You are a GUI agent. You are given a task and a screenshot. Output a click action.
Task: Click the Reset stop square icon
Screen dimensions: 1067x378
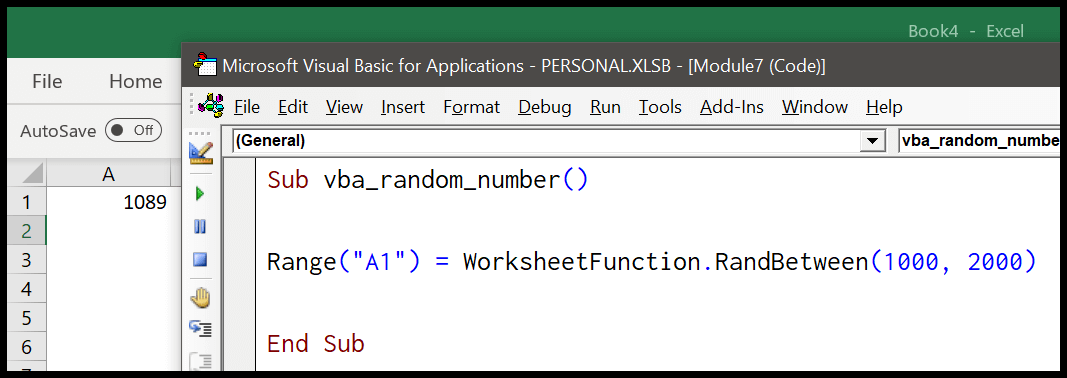click(200, 259)
